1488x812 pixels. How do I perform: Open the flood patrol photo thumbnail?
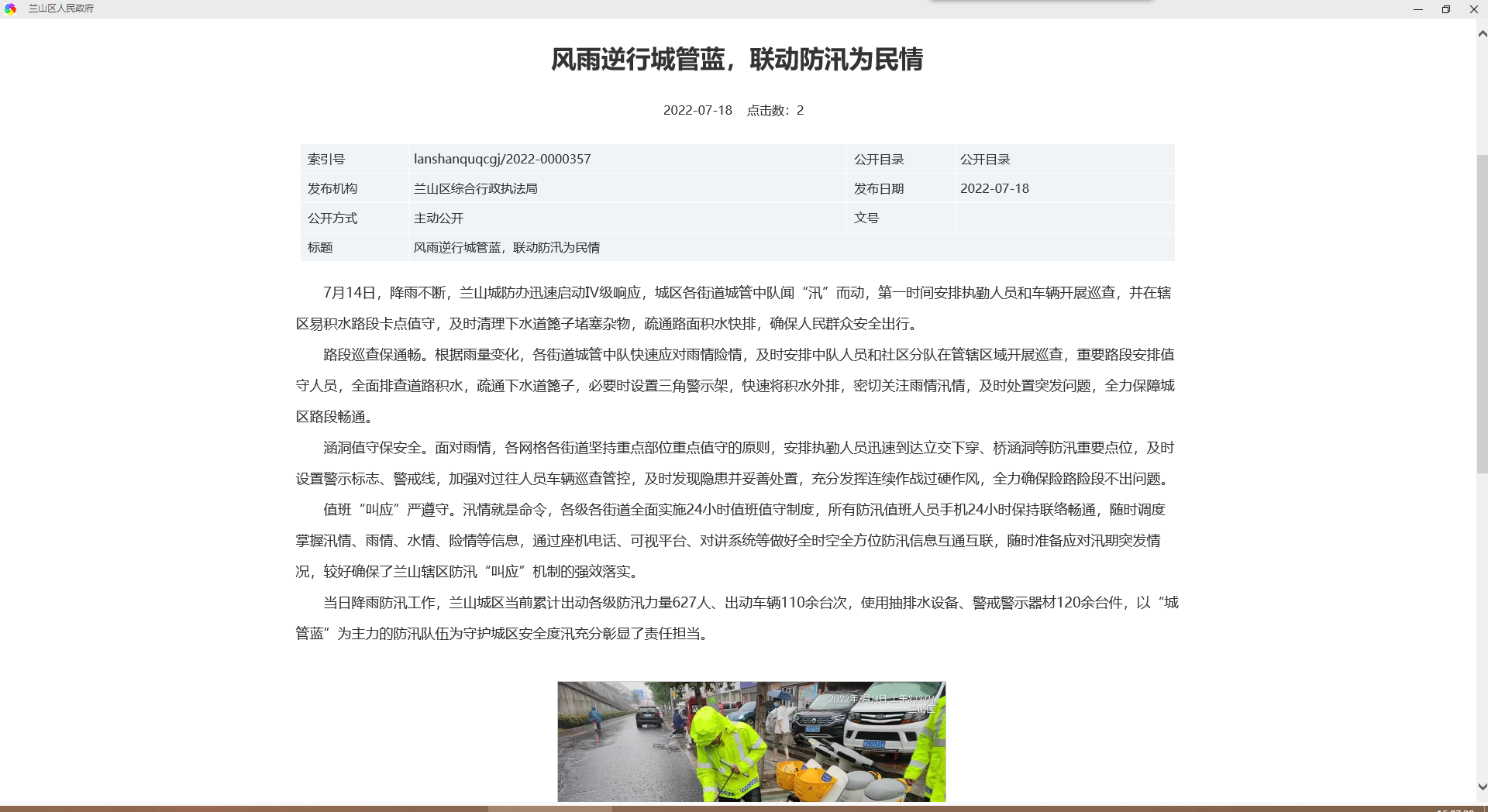click(x=752, y=741)
